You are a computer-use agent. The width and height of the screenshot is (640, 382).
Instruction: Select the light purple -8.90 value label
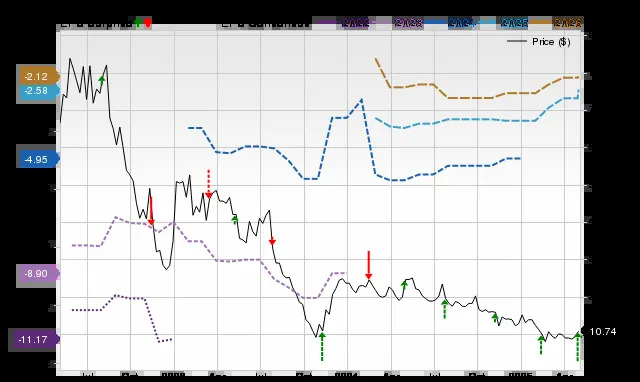(38, 273)
